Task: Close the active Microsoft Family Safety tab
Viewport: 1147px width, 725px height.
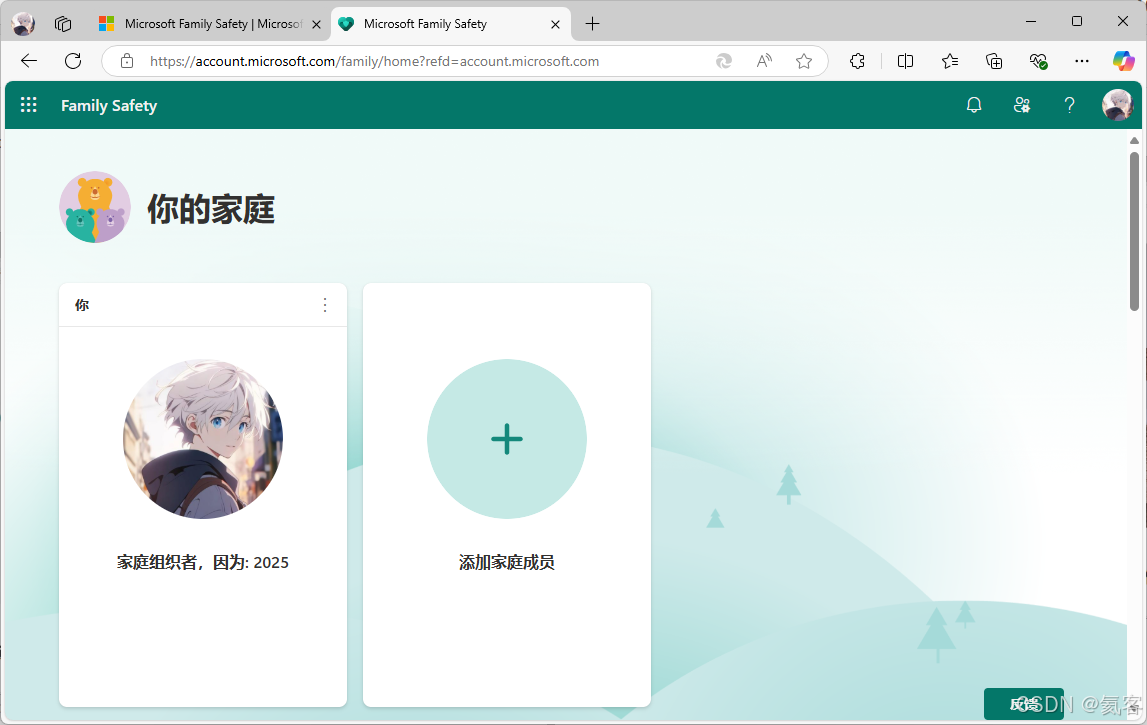Action: click(x=555, y=24)
